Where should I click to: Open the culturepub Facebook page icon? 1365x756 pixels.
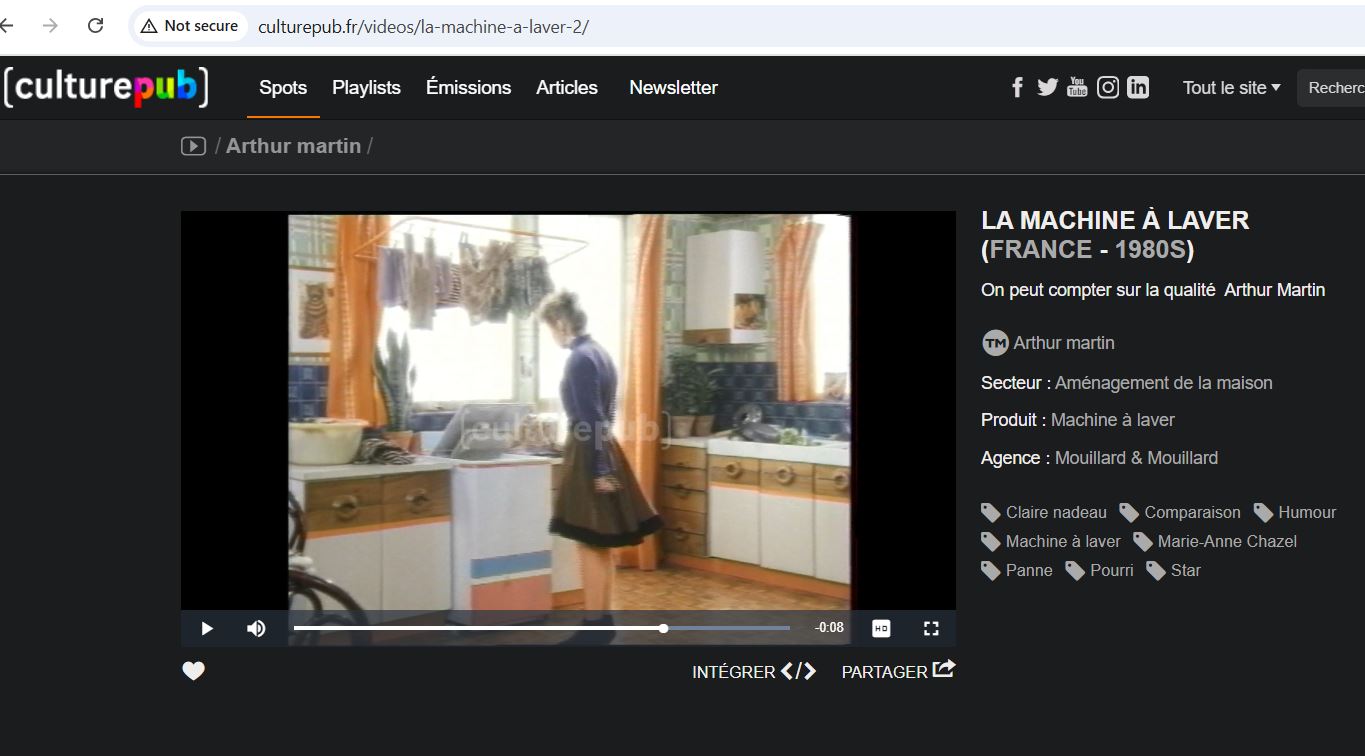pos(1017,88)
